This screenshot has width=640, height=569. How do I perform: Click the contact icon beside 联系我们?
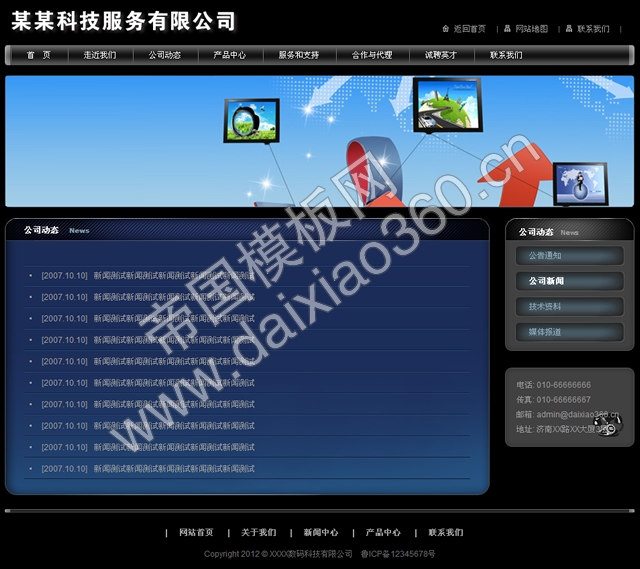tap(568, 29)
